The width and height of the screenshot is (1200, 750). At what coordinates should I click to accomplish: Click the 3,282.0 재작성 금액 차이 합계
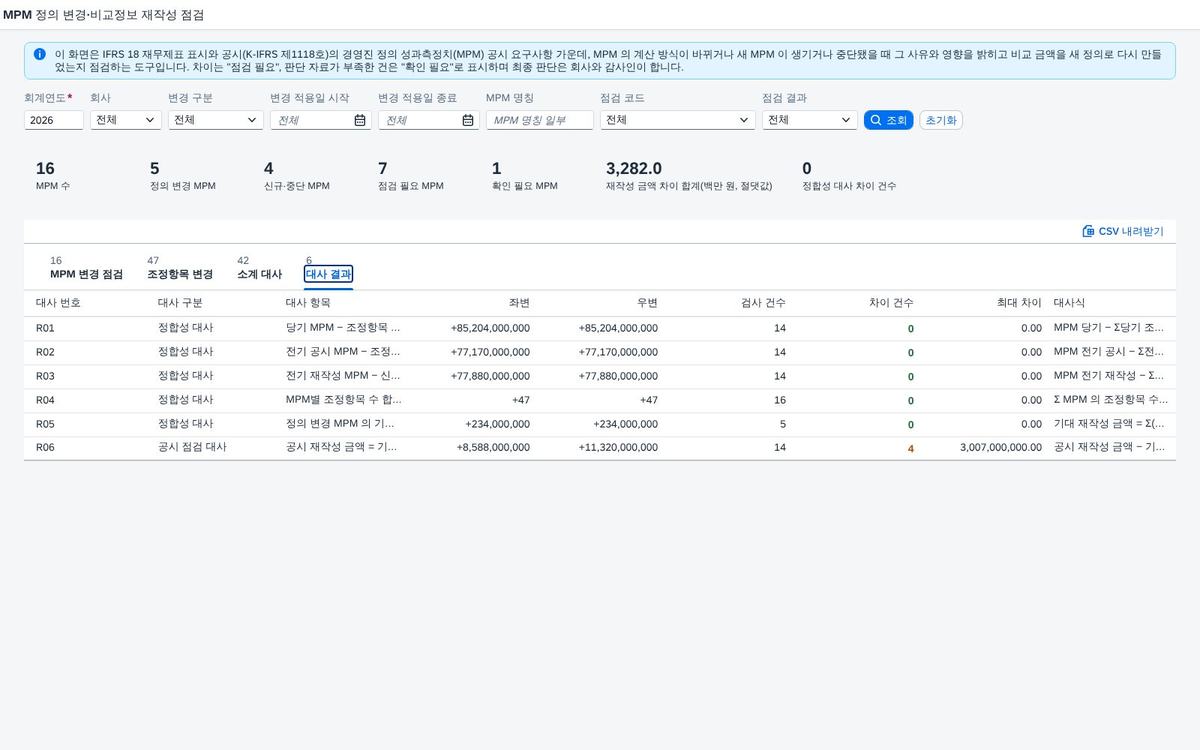(x=634, y=169)
